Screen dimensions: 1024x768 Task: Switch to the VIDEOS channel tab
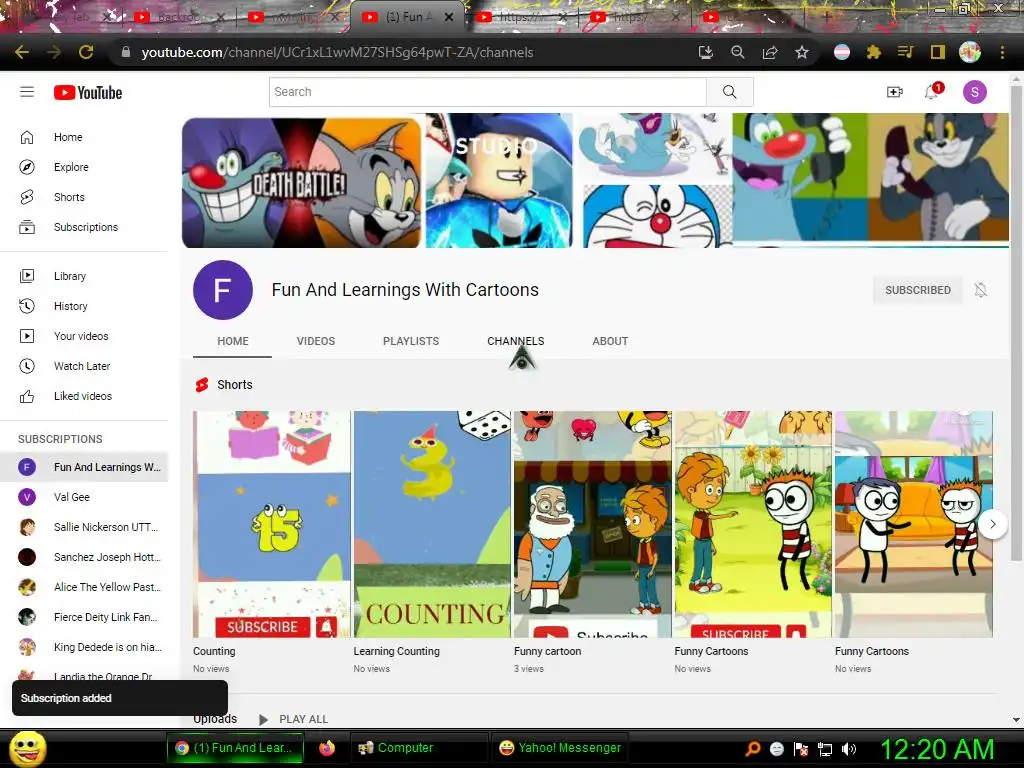click(x=315, y=341)
